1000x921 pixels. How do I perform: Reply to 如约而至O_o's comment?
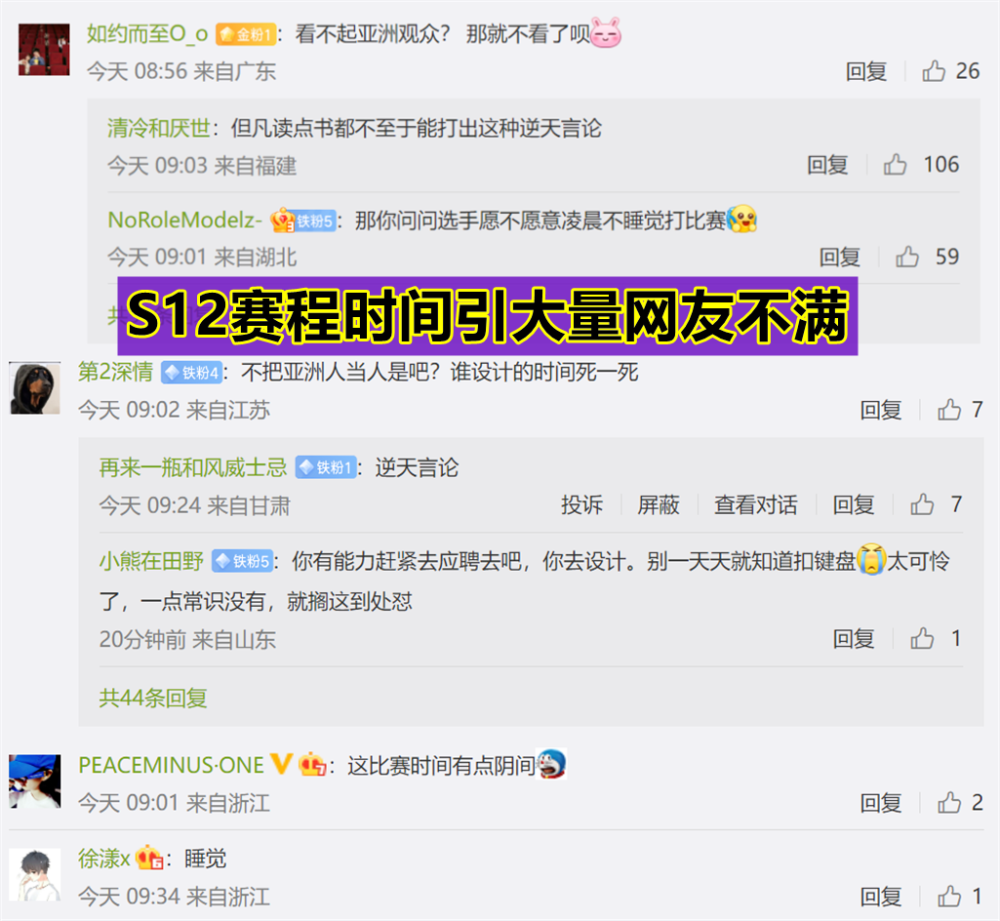(x=866, y=71)
